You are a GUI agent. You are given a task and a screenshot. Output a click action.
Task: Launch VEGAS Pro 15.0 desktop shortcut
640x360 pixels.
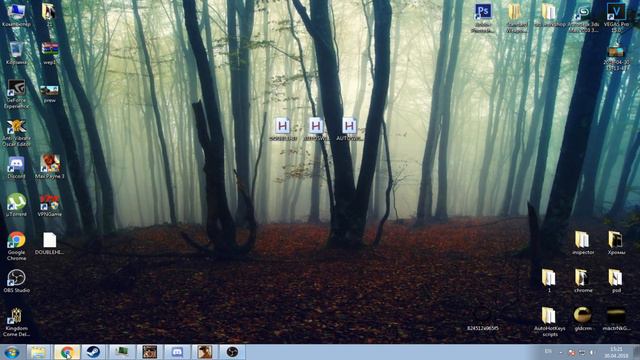click(x=616, y=18)
